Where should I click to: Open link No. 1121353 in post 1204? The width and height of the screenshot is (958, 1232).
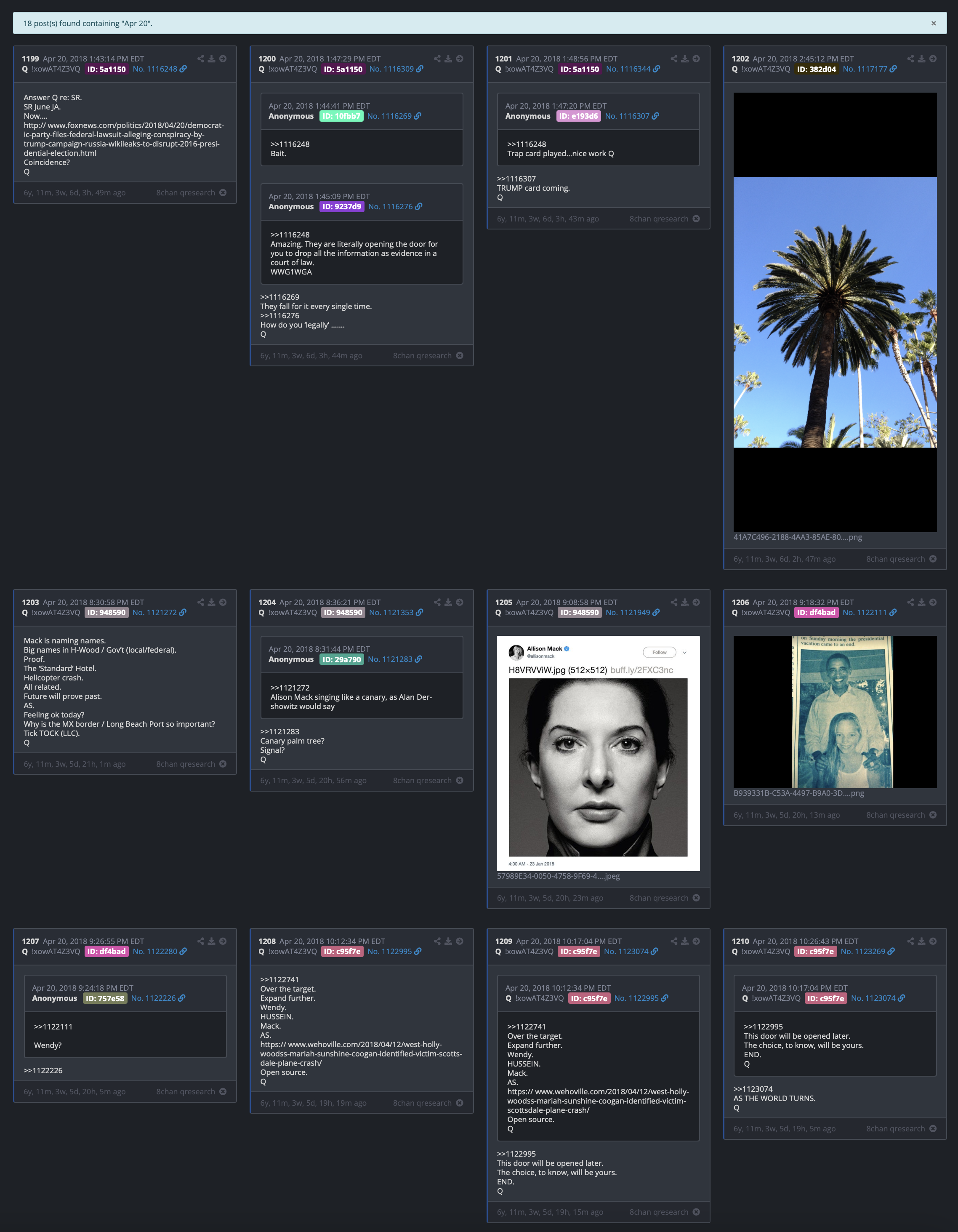(397, 613)
